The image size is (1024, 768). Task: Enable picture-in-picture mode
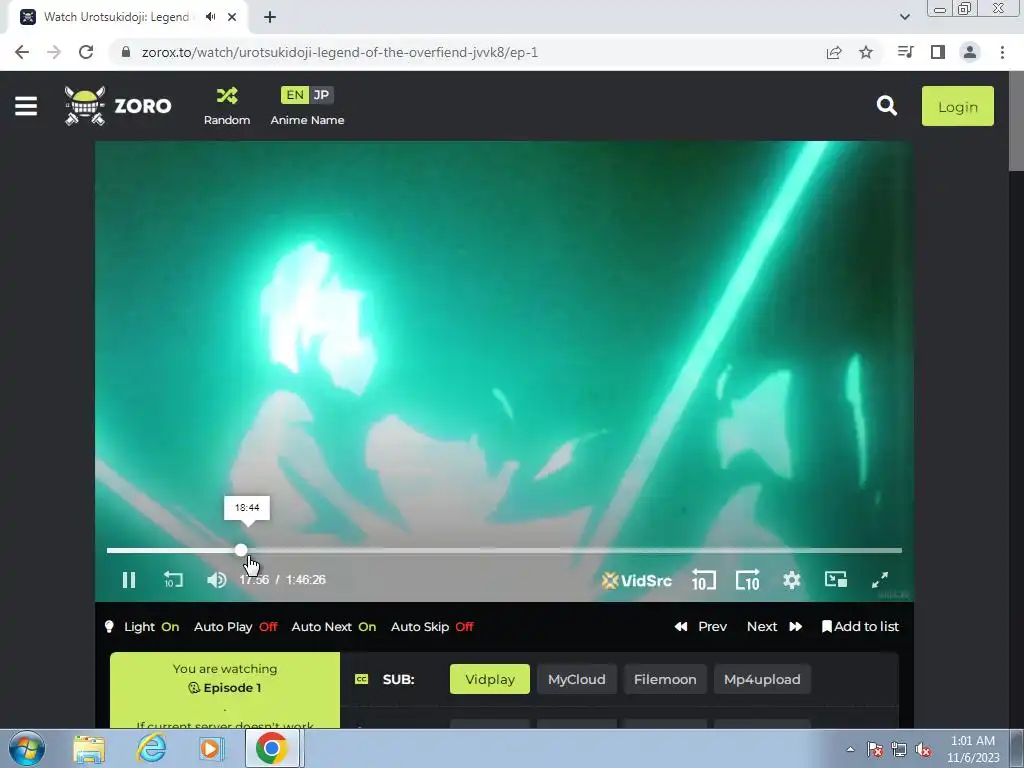(x=836, y=579)
